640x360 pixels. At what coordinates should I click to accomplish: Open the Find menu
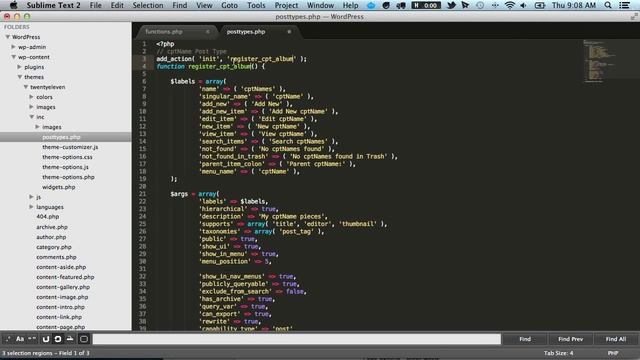(x=180, y=5)
